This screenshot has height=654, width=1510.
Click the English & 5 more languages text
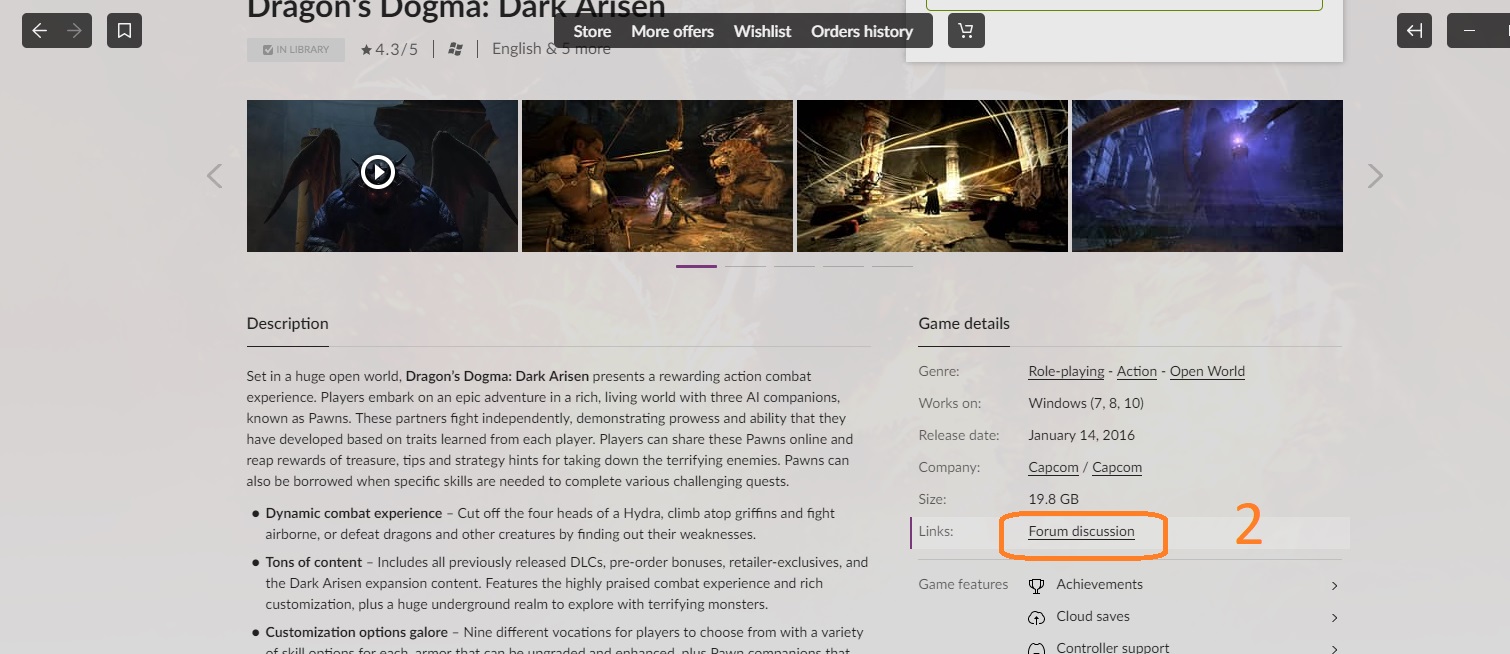click(x=551, y=49)
